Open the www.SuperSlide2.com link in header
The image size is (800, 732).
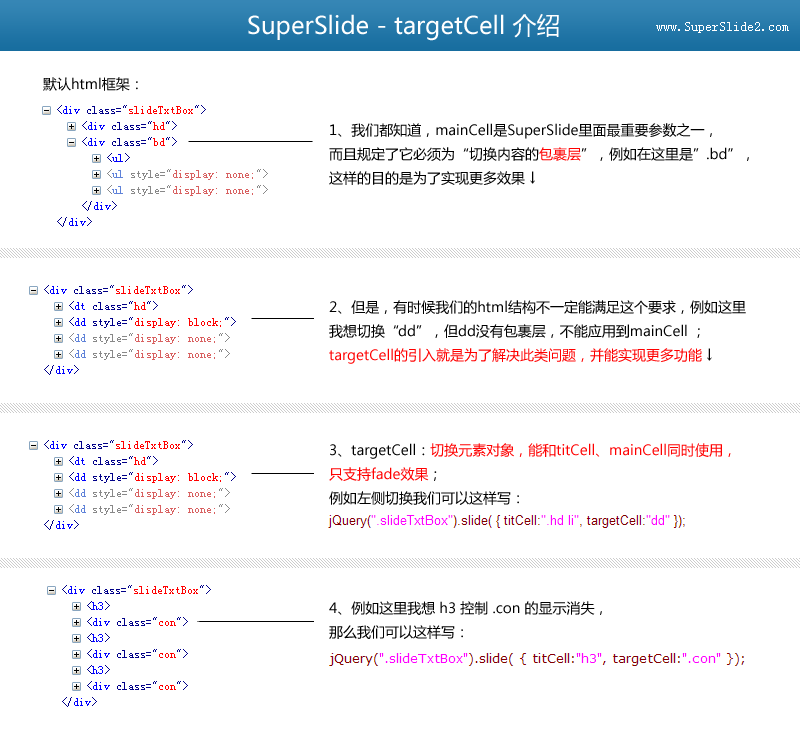(x=722, y=27)
